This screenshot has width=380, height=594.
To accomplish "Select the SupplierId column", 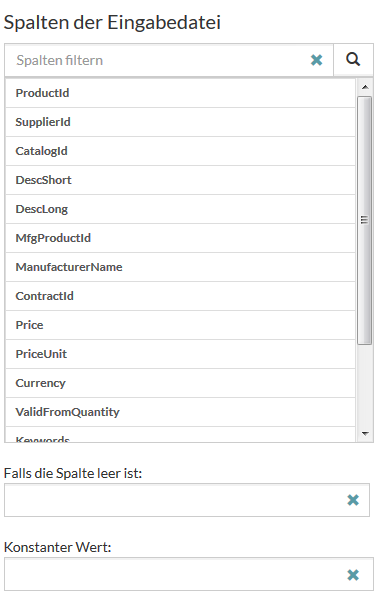I will (180, 122).
